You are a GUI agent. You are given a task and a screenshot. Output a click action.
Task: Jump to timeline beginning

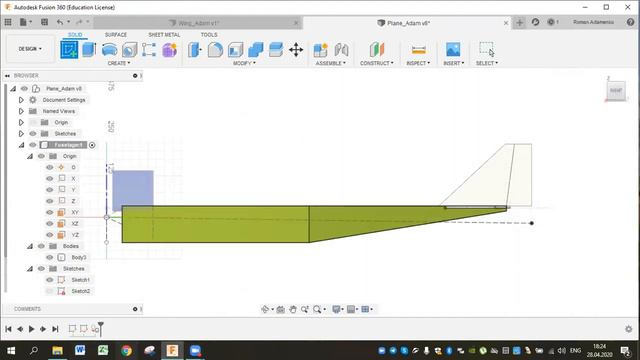(x=8, y=329)
